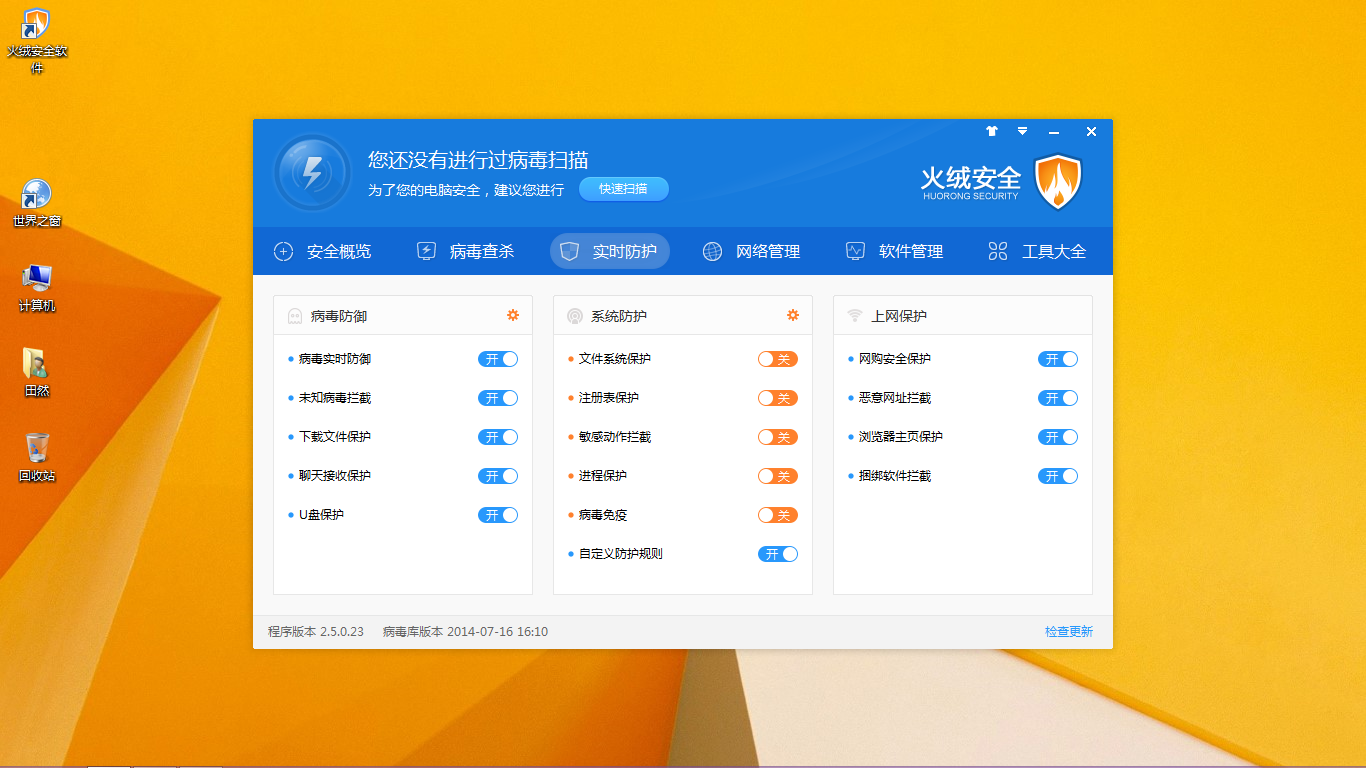Enable 注册表保护 toggle

[x=778, y=398]
